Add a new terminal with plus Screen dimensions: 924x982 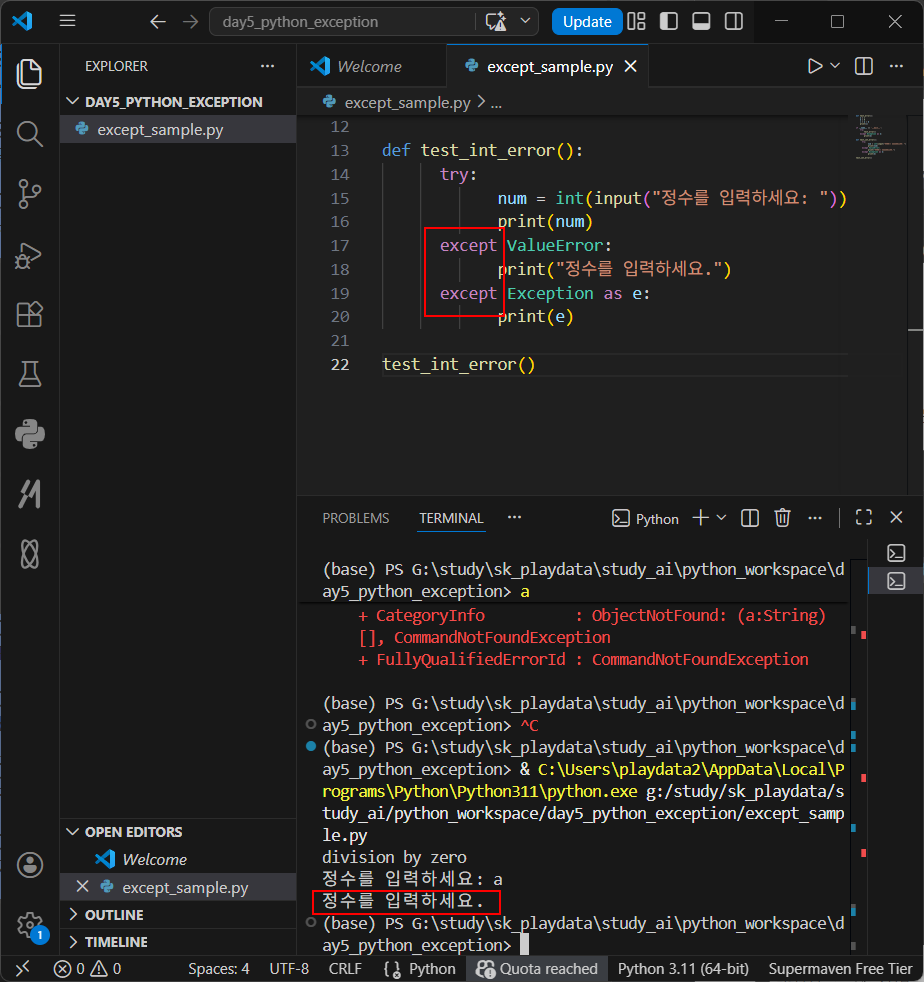701,518
